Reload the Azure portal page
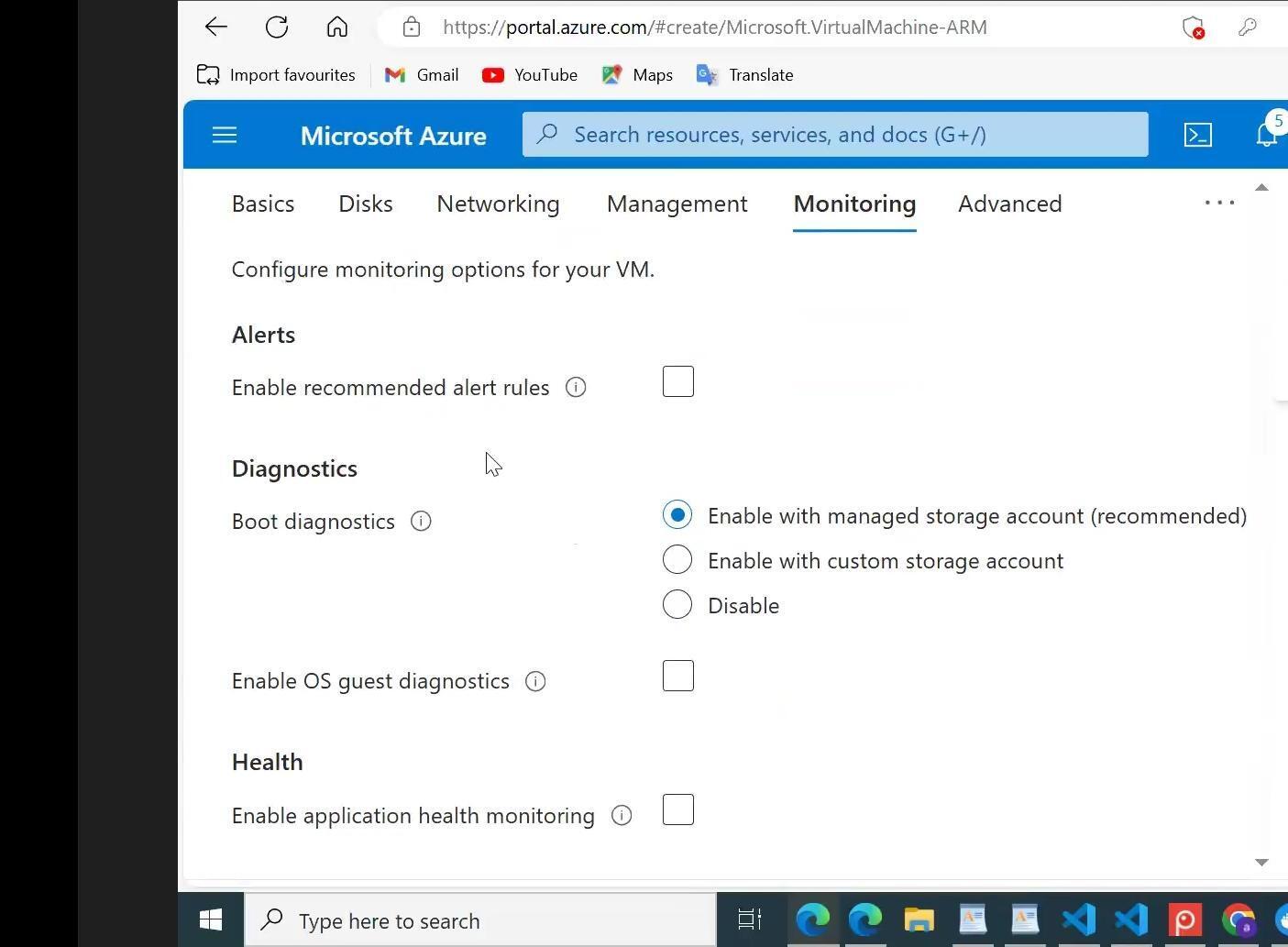 [276, 27]
